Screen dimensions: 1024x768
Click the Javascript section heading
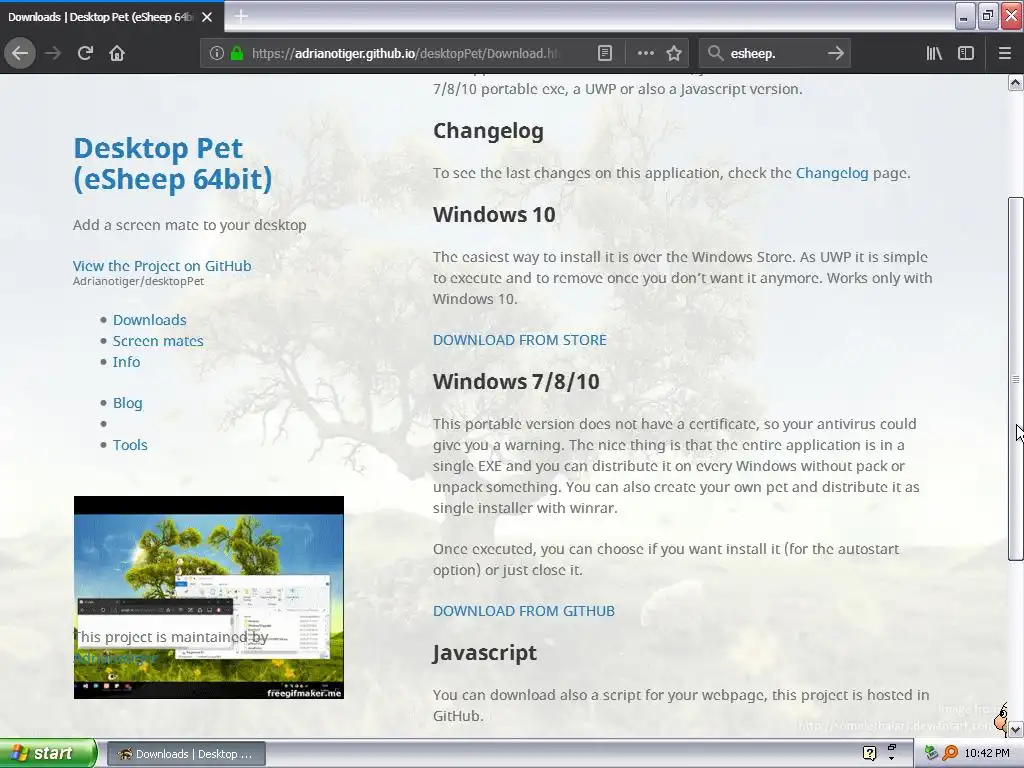[485, 653]
